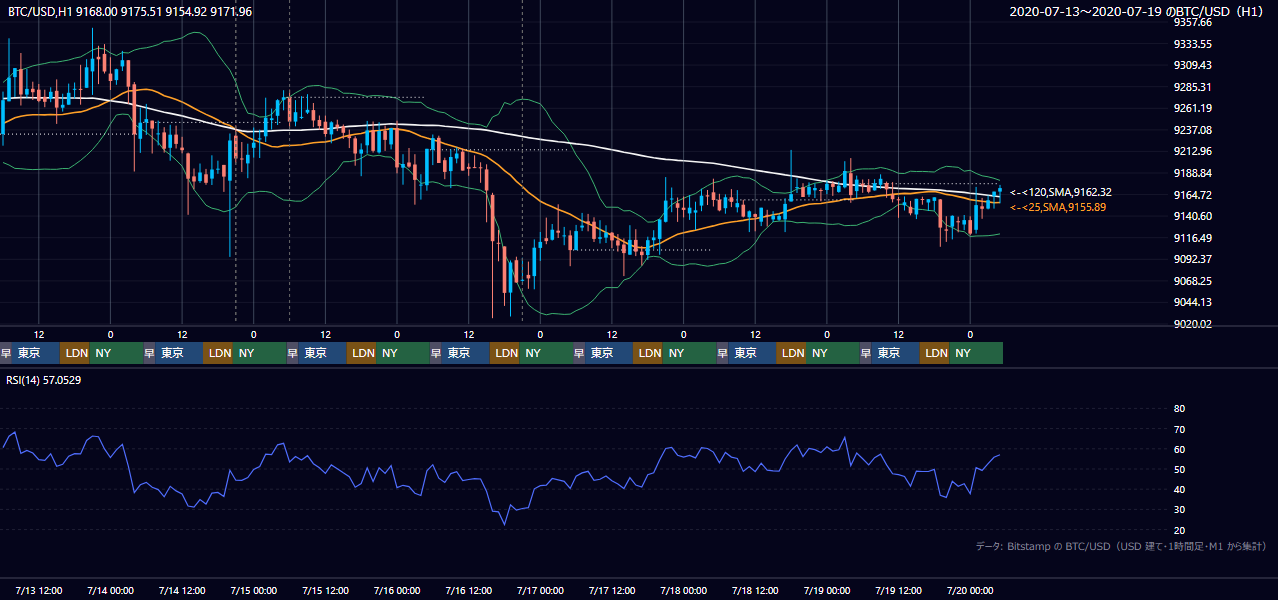Image resolution: width=1278 pixels, height=600 pixels.
Task: Select the 7/14 12:00 date label
Action: pos(183,590)
